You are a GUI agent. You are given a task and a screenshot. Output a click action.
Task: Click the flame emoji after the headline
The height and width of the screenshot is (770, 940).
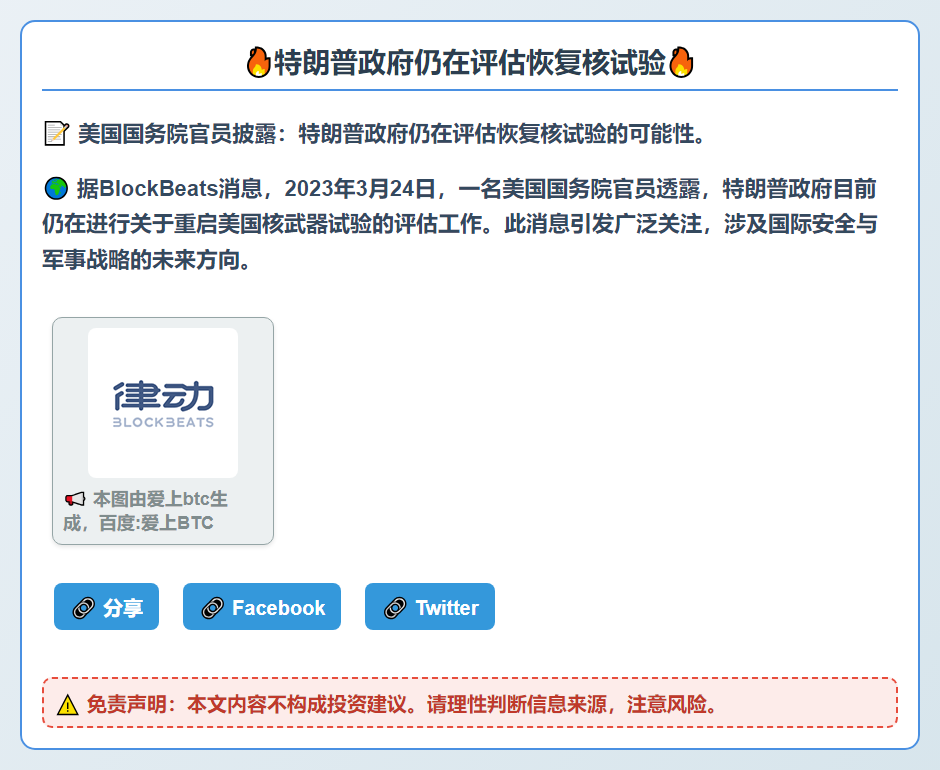point(681,62)
